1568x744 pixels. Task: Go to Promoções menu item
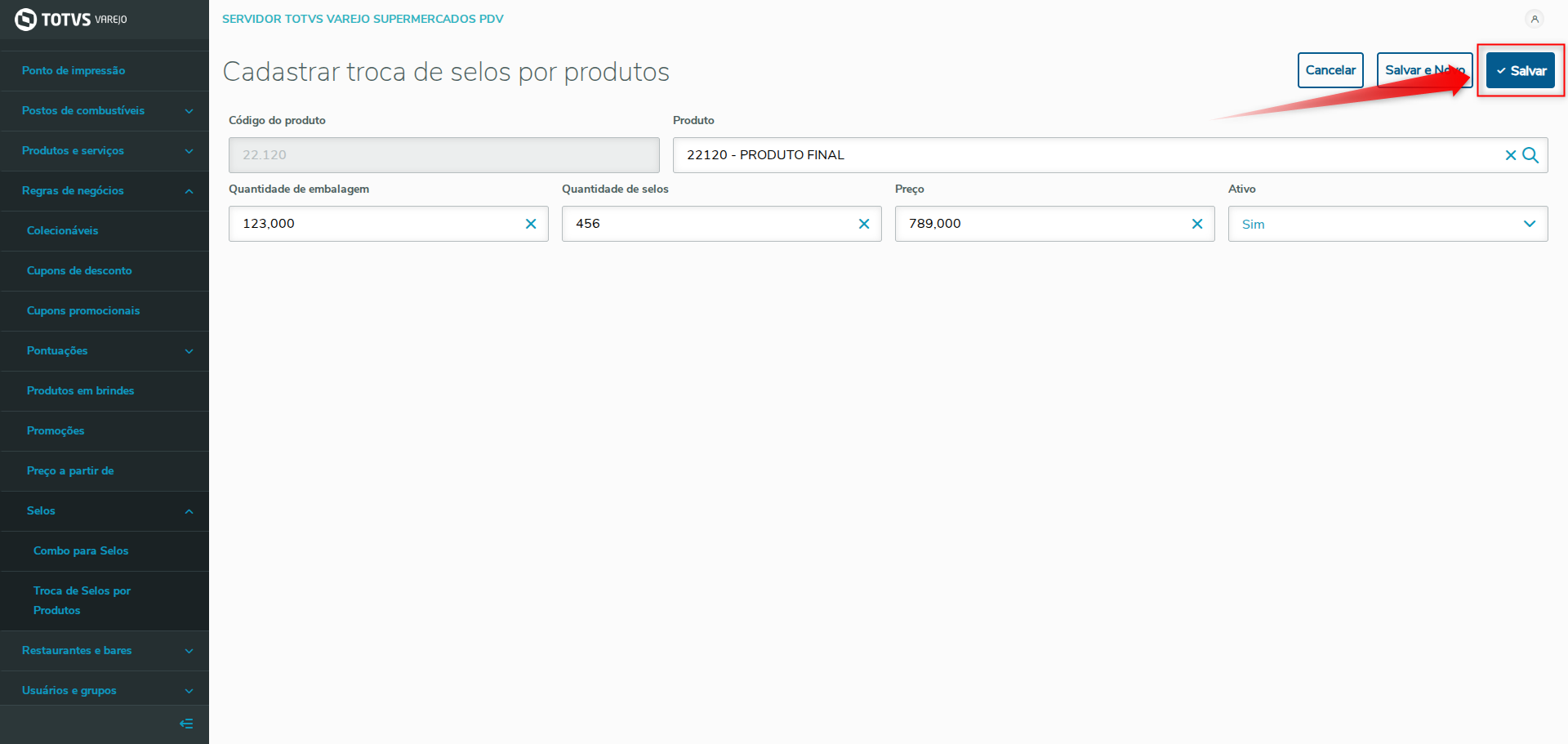[56, 430]
